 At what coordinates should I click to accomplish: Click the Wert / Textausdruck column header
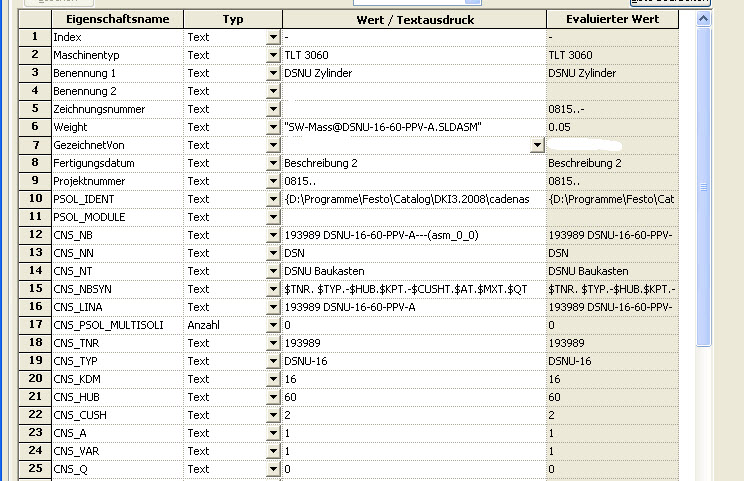[x=413, y=19]
